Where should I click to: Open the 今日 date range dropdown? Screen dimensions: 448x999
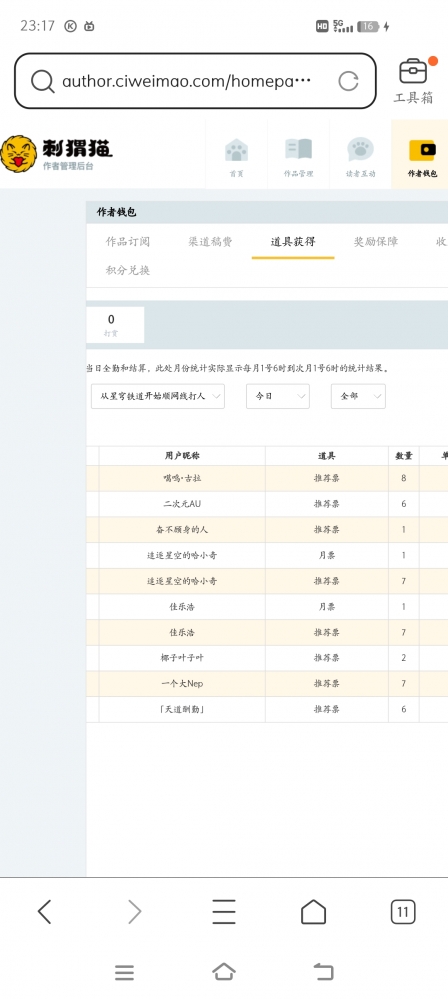(x=278, y=396)
